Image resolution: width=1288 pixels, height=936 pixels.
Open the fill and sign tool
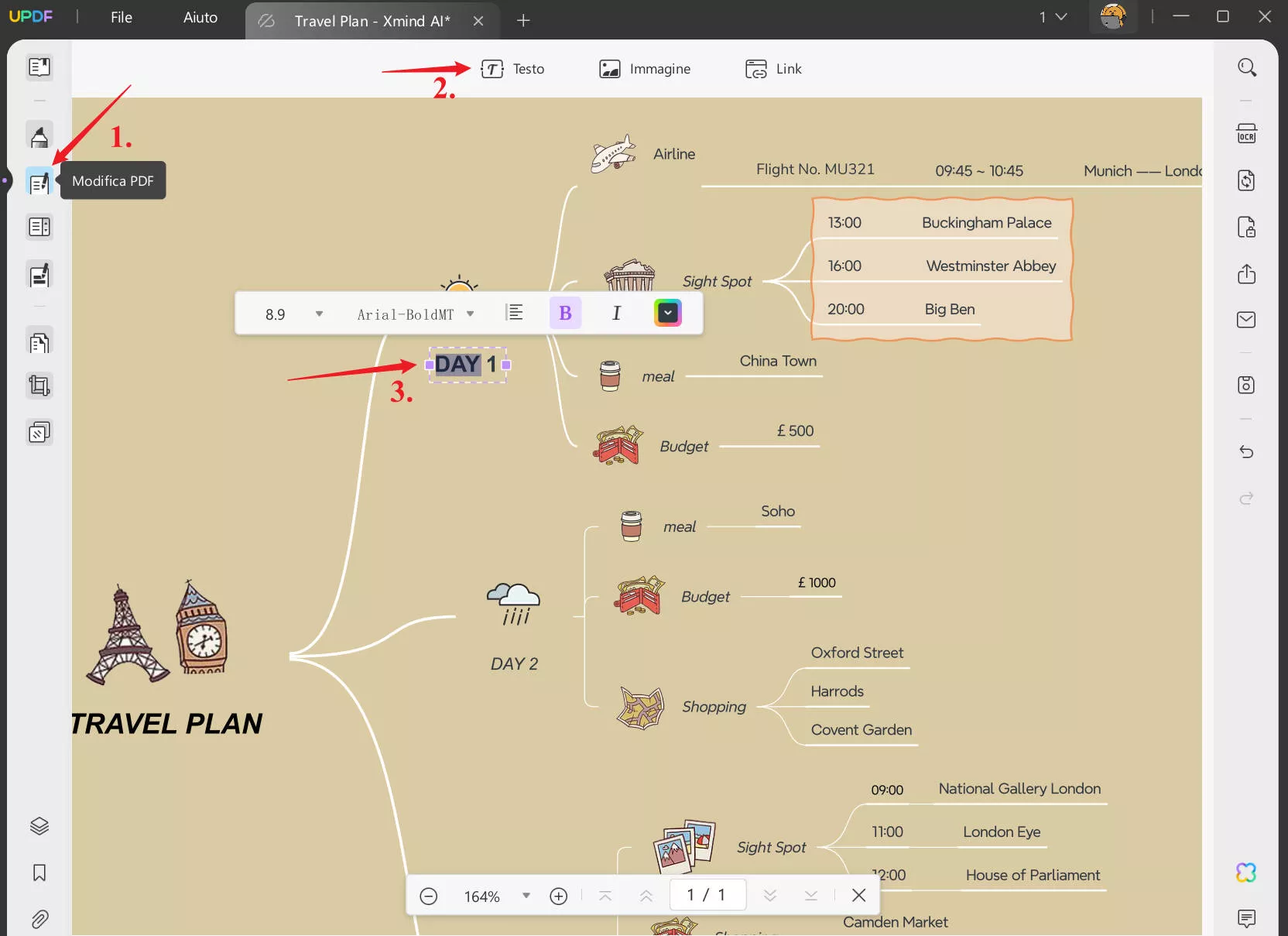coord(39,274)
